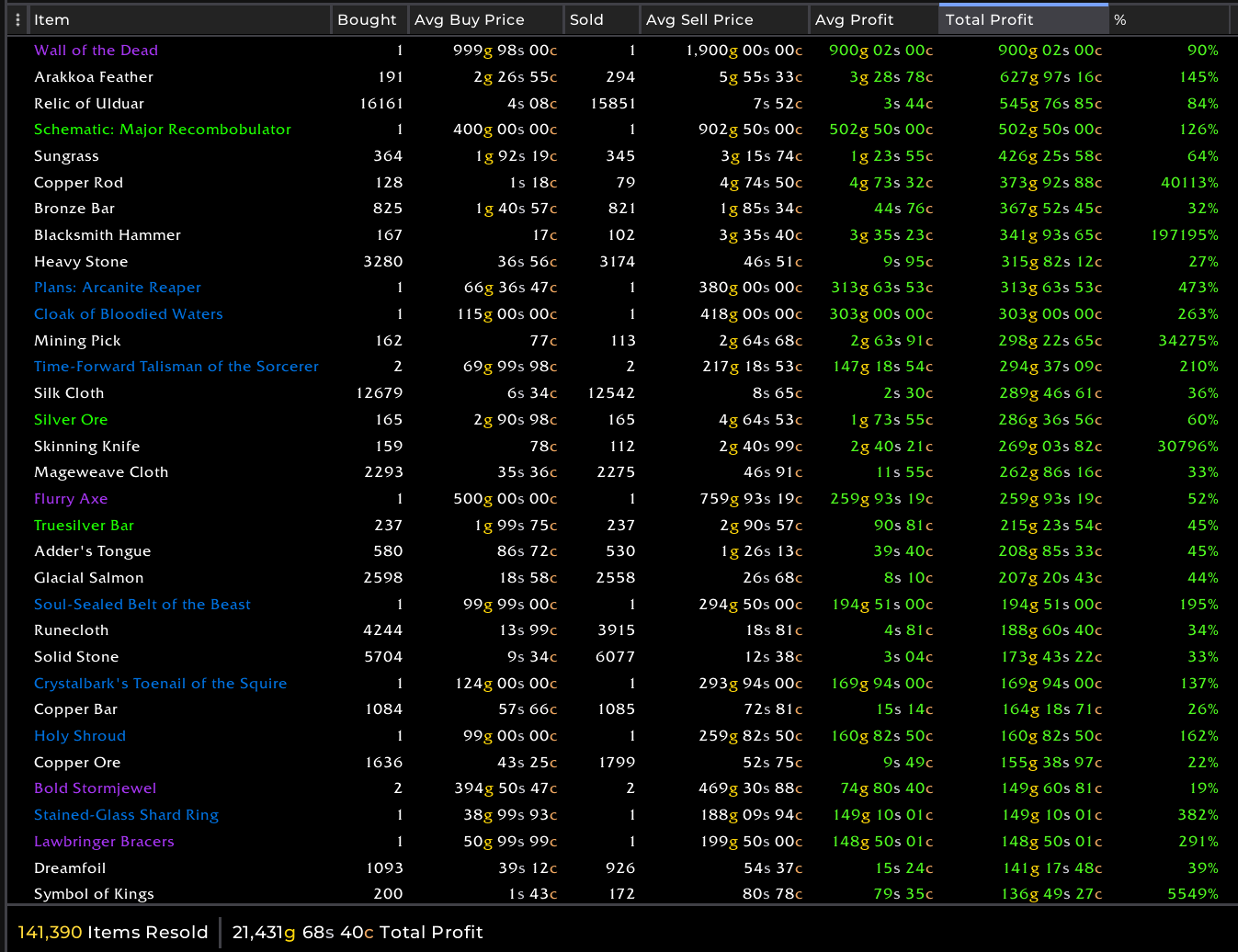
Task: Select the Mining Pick item
Action: click(77, 341)
